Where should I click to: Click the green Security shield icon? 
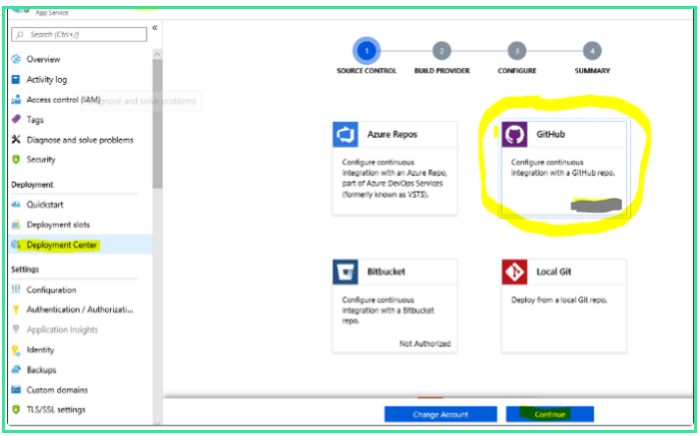point(16,159)
